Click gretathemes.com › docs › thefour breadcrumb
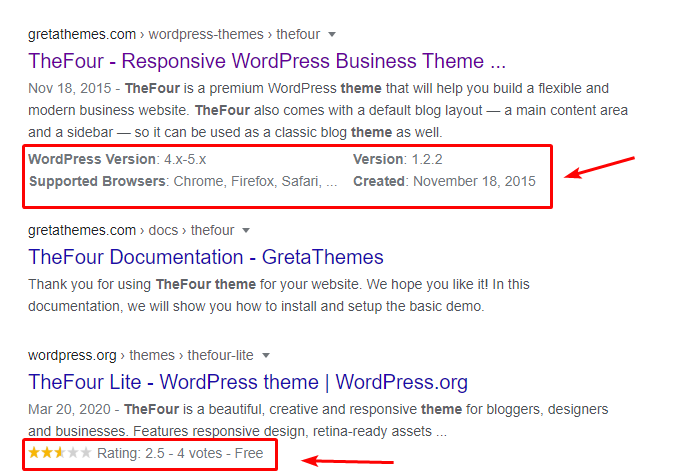Viewport: 688px width, 475px height. pos(131,230)
